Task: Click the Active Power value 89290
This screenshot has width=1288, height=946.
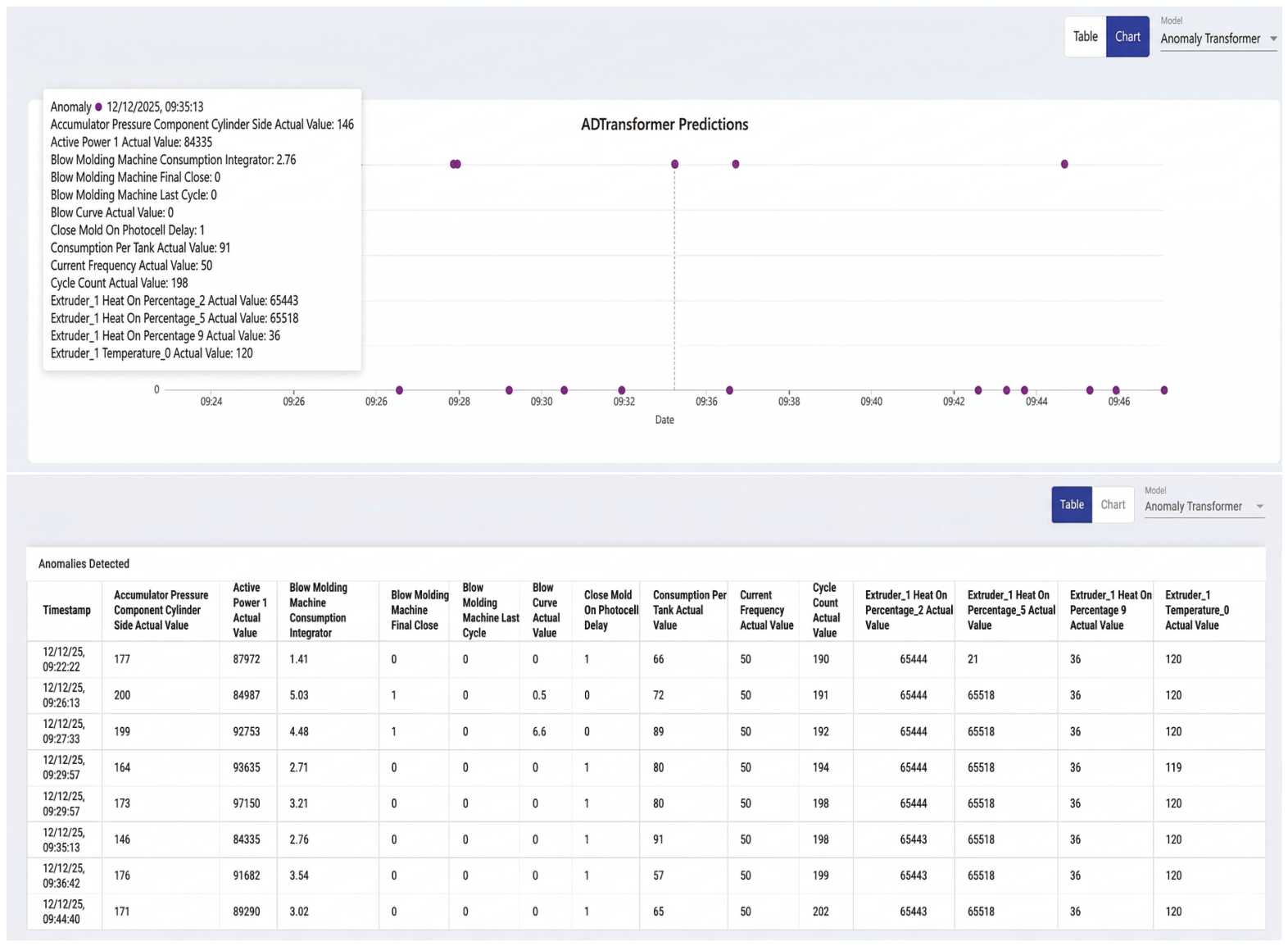Action: click(x=247, y=912)
